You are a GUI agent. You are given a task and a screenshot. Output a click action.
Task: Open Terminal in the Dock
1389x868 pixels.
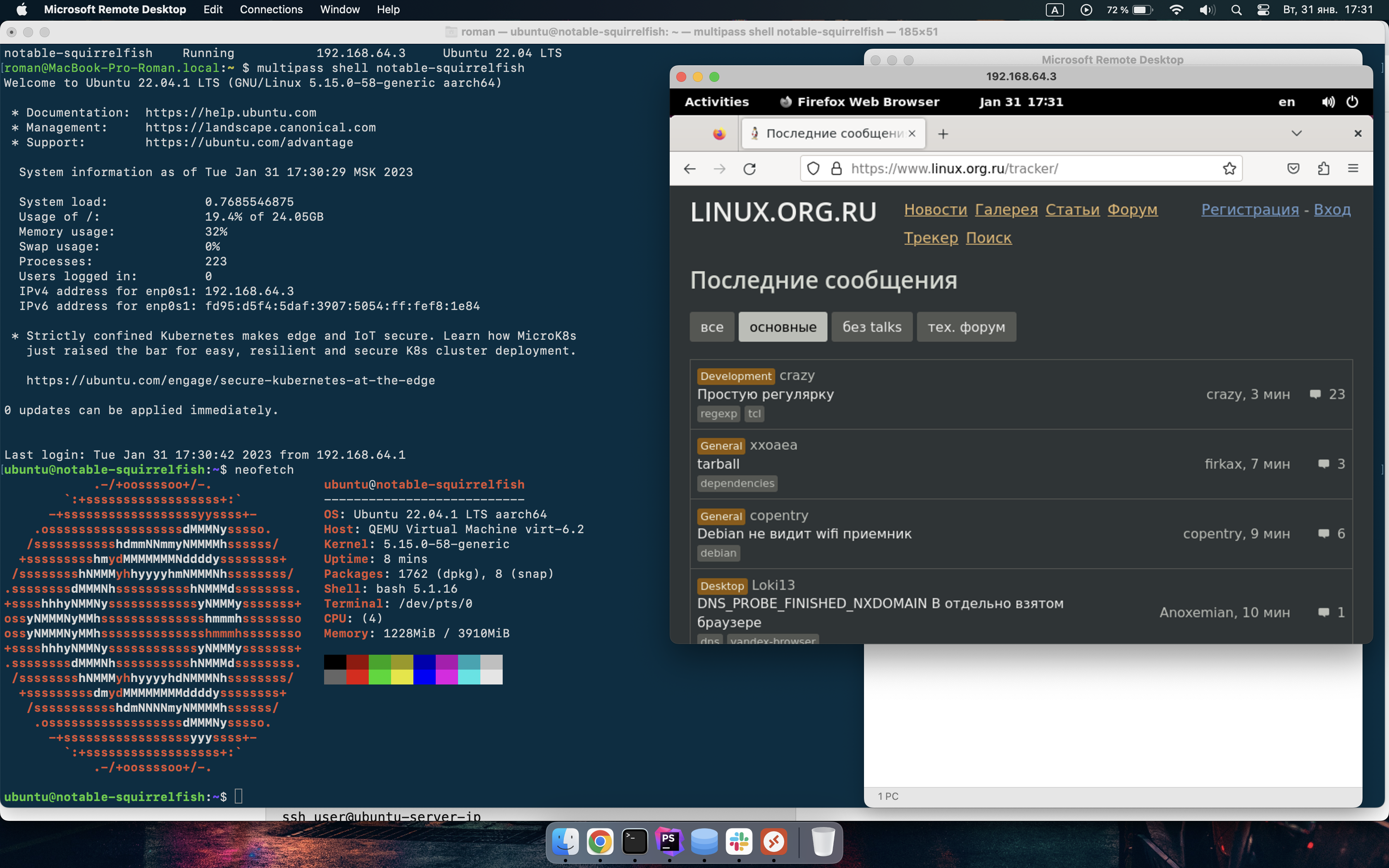point(635,842)
